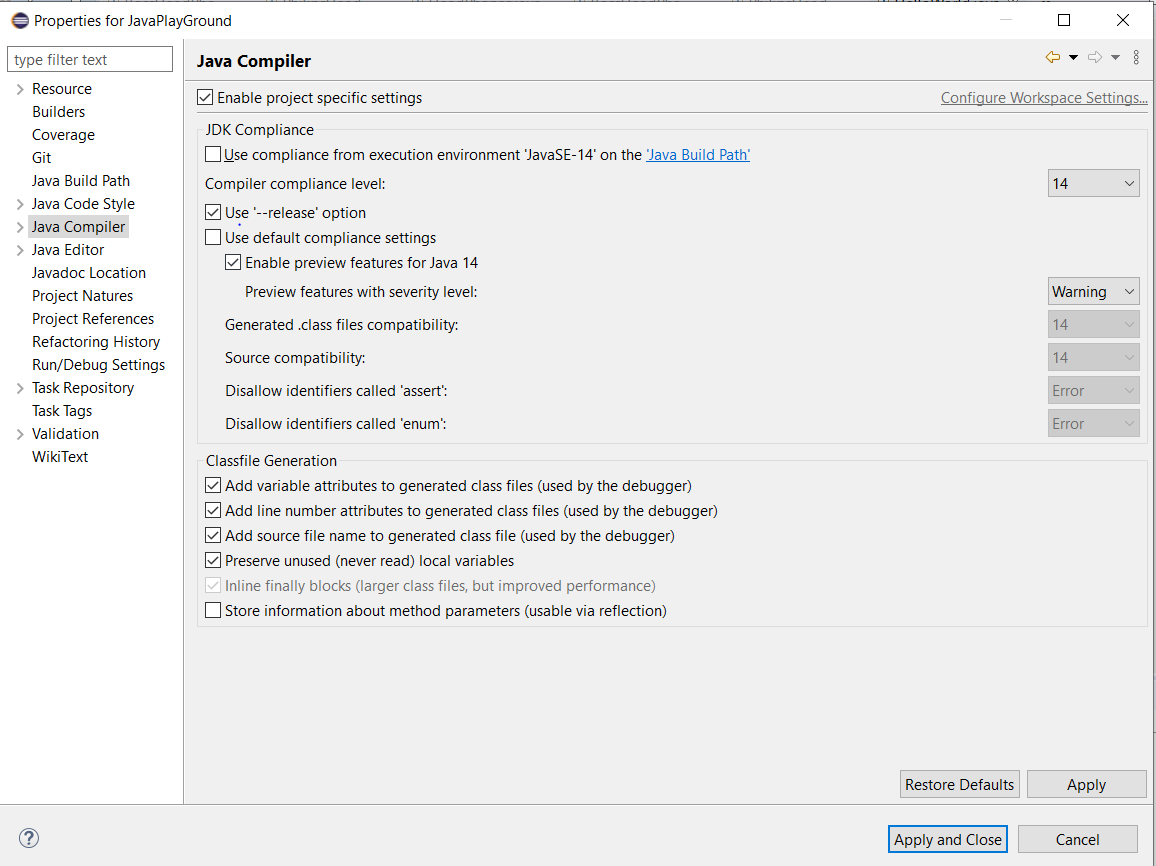
Task: Select Task Tags page
Action: (x=62, y=411)
